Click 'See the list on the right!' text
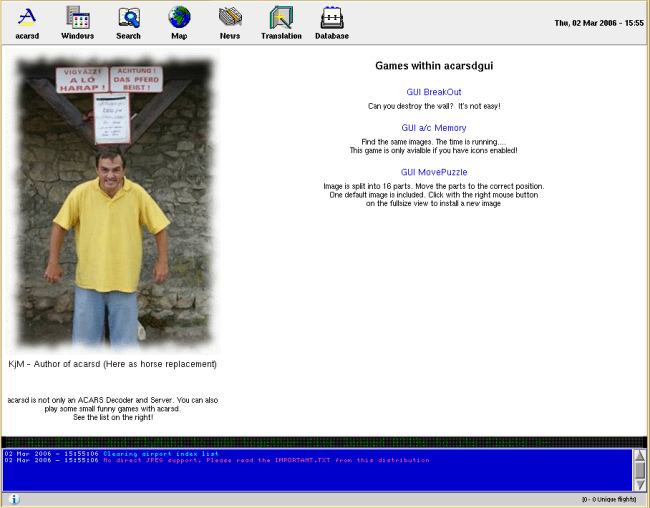 [x=113, y=418]
